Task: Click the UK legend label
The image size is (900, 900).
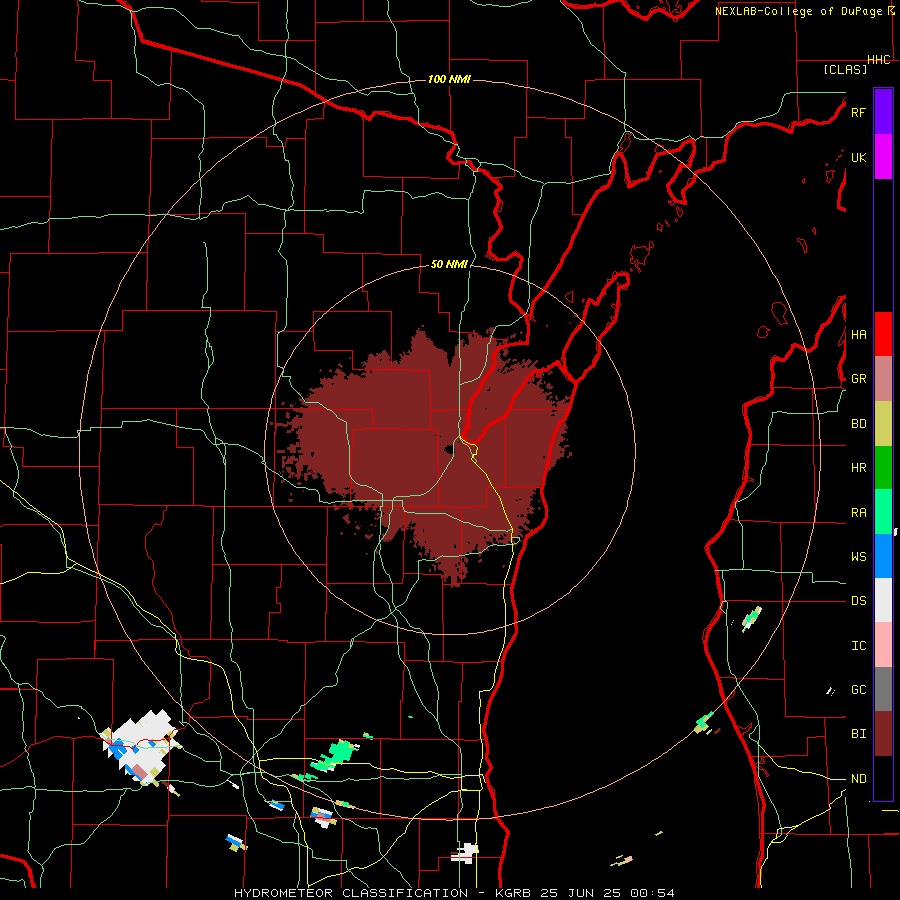Action: (x=858, y=157)
